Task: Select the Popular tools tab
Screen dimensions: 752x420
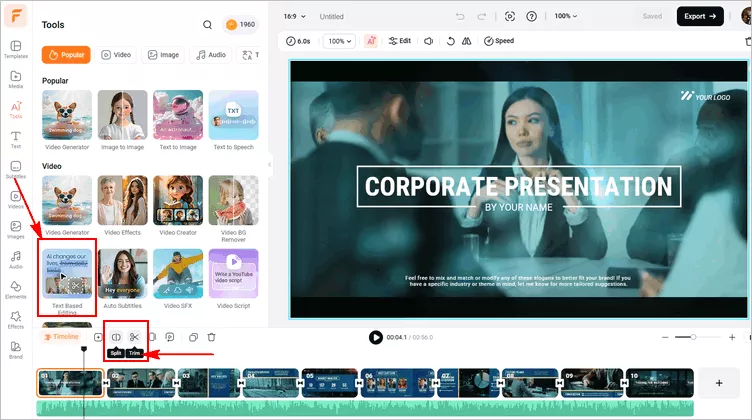Action: pyautogui.click(x=66, y=55)
